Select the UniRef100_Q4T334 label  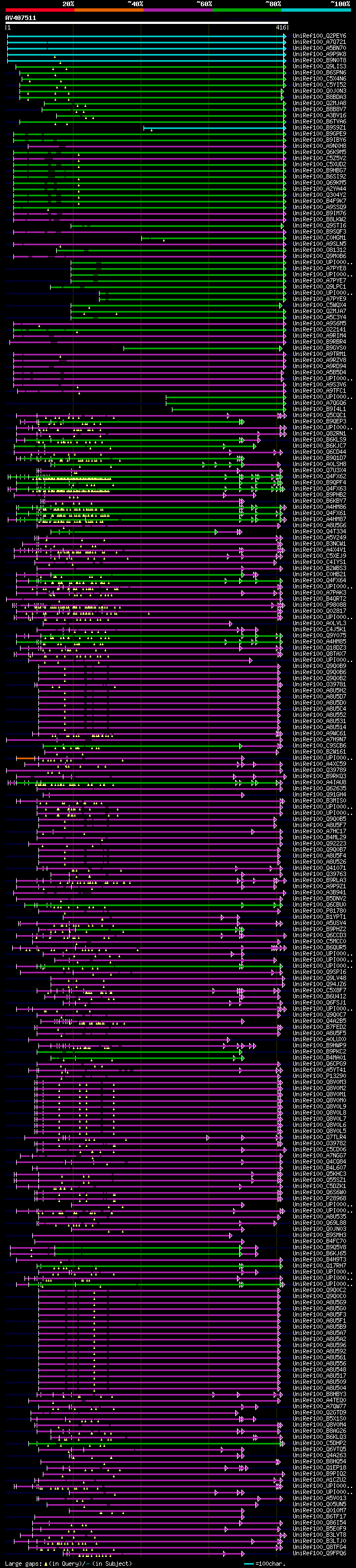(319, 531)
